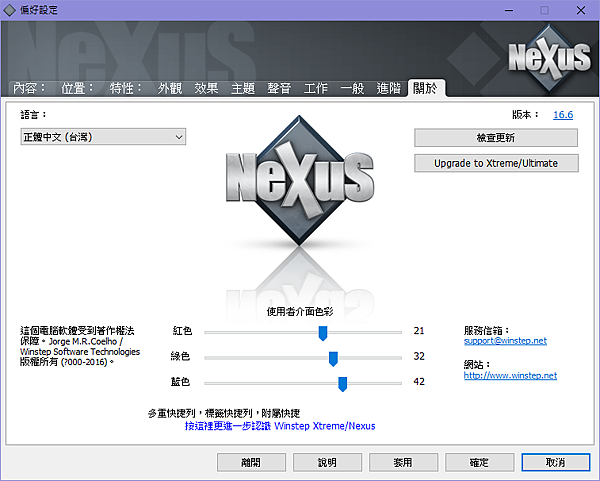The image size is (600, 481).
Task: Expand the language dropdown 正體中文 (台灣)
Action: coord(103,137)
